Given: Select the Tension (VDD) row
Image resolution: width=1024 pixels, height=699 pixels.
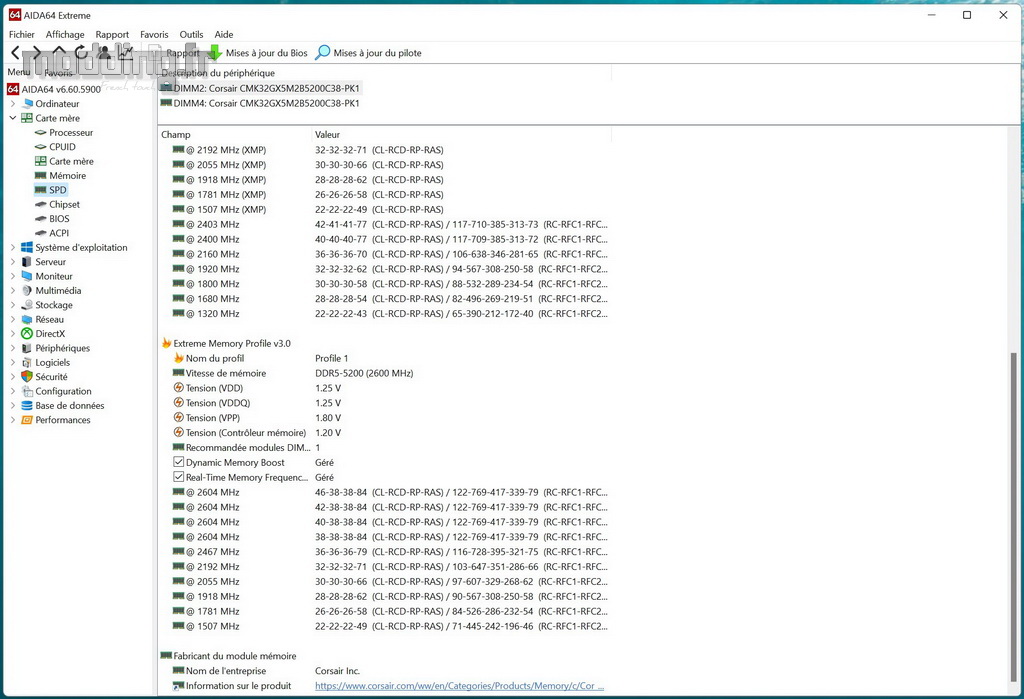Looking at the screenshot, I should 385,388.
